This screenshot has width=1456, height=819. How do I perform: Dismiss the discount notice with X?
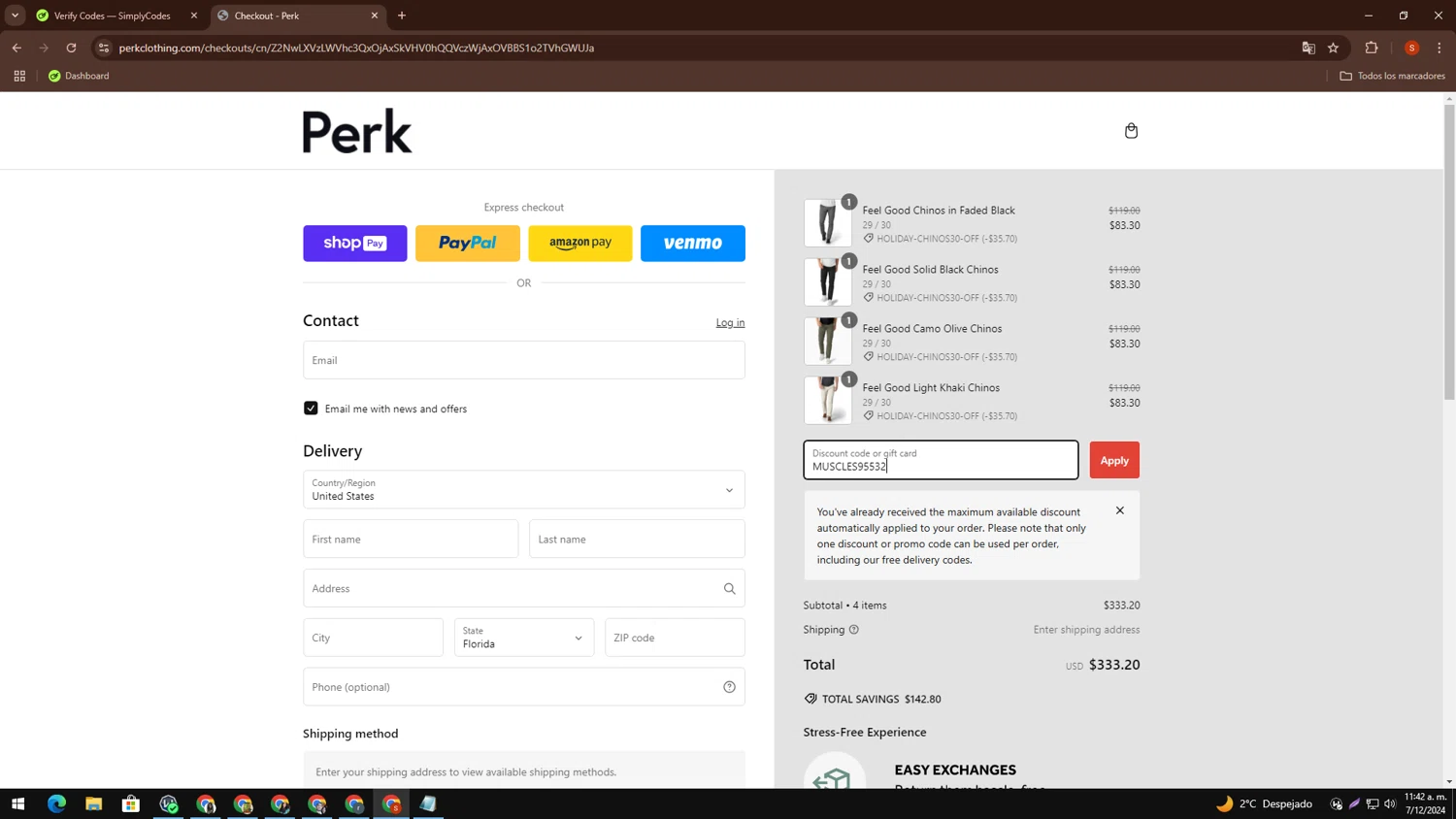1120,510
